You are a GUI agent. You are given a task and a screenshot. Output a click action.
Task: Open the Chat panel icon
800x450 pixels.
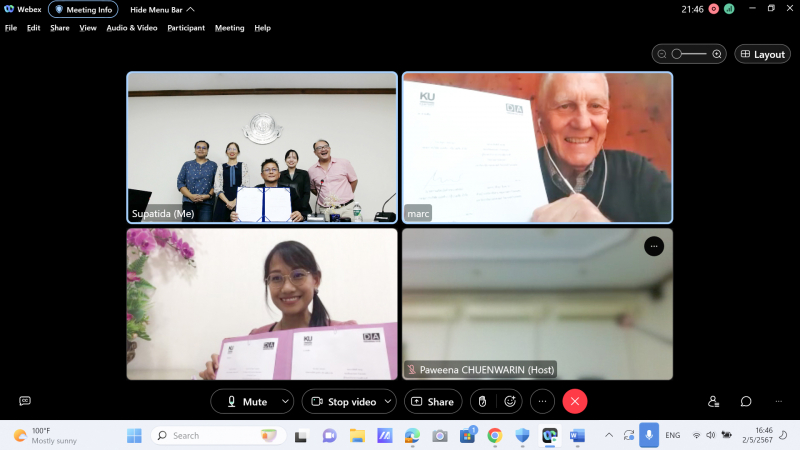(x=746, y=401)
